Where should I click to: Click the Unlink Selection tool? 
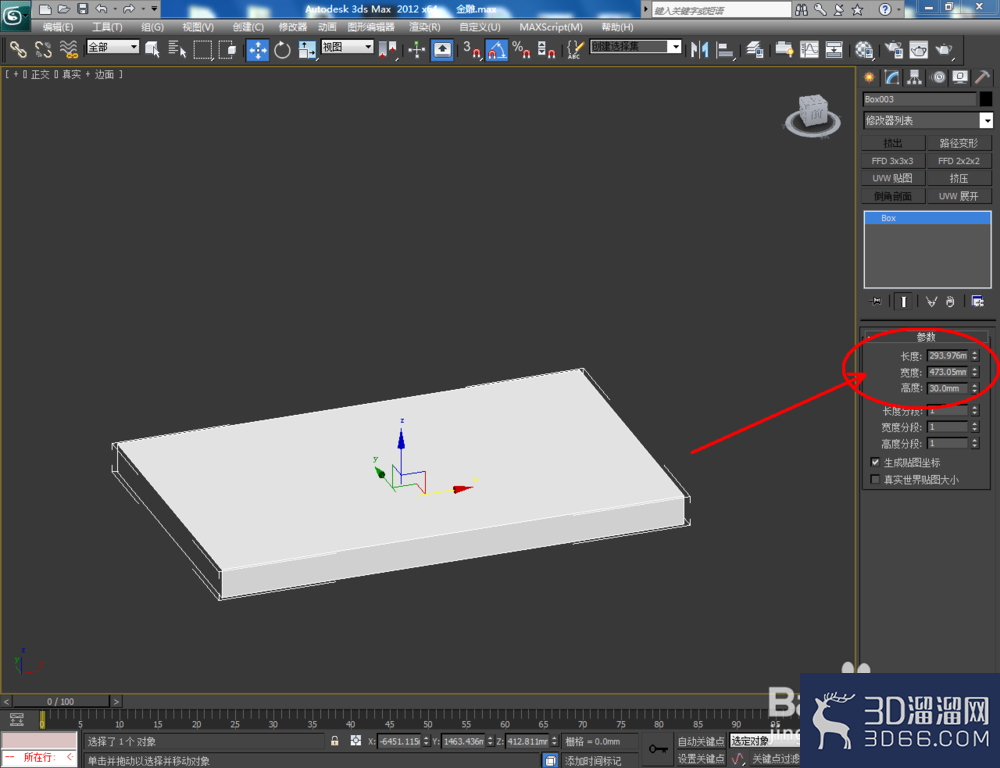(x=43, y=49)
